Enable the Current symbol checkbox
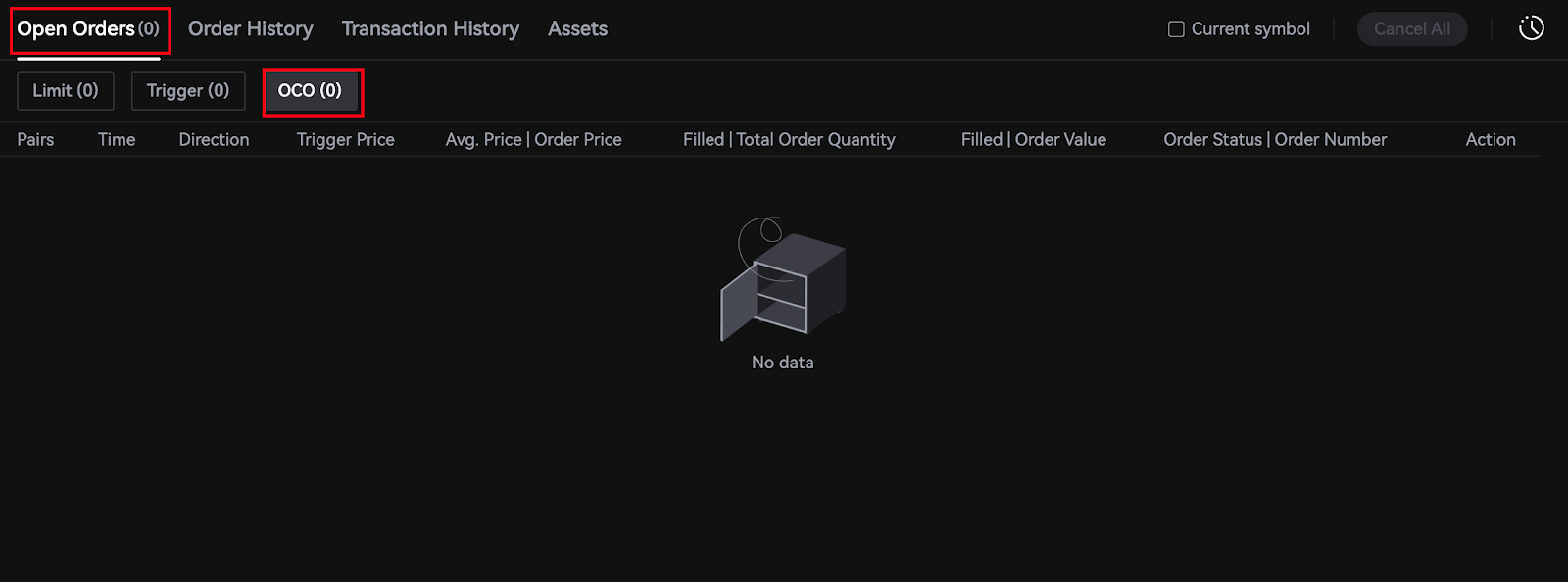This screenshot has width=1568, height=582. coord(1176,29)
